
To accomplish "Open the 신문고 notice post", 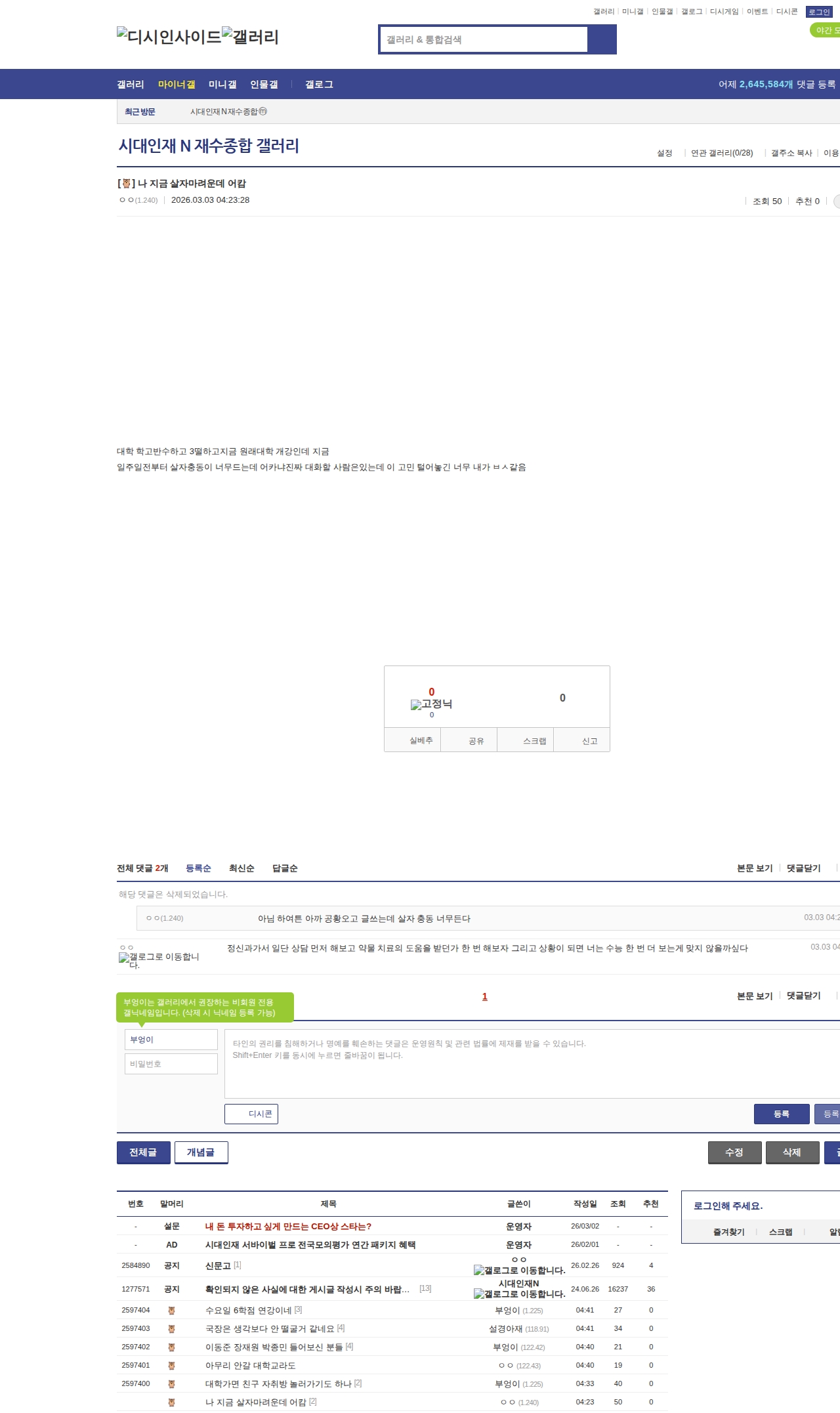I will coord(219,1265).
